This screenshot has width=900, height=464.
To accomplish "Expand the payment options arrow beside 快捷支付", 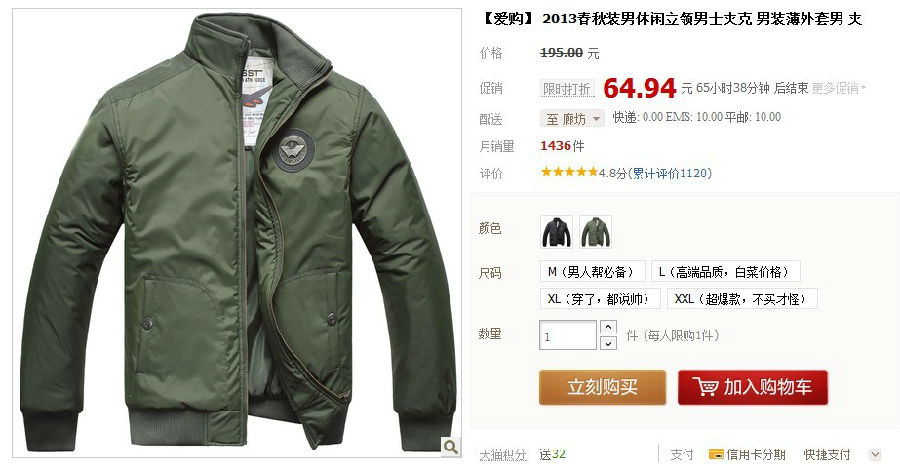I will pyautogui.click(x=875, y=454).
